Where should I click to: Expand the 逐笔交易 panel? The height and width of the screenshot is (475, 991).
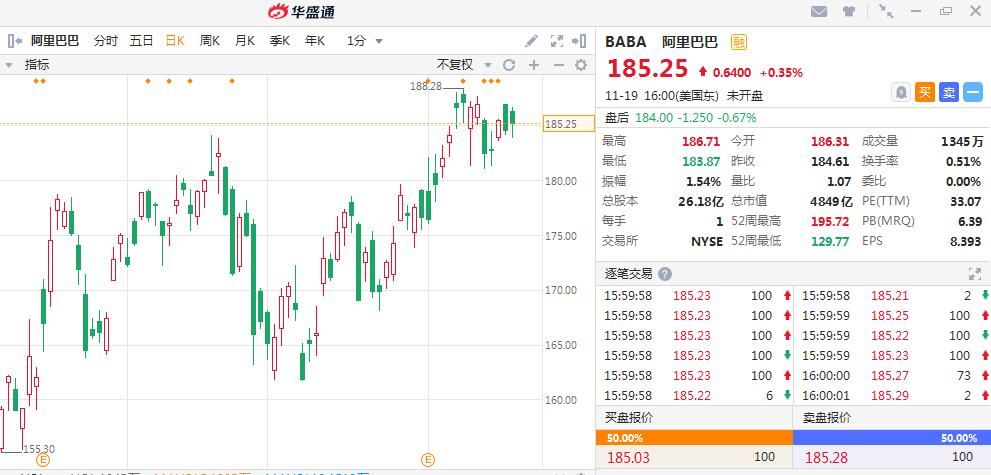(975, 274)
